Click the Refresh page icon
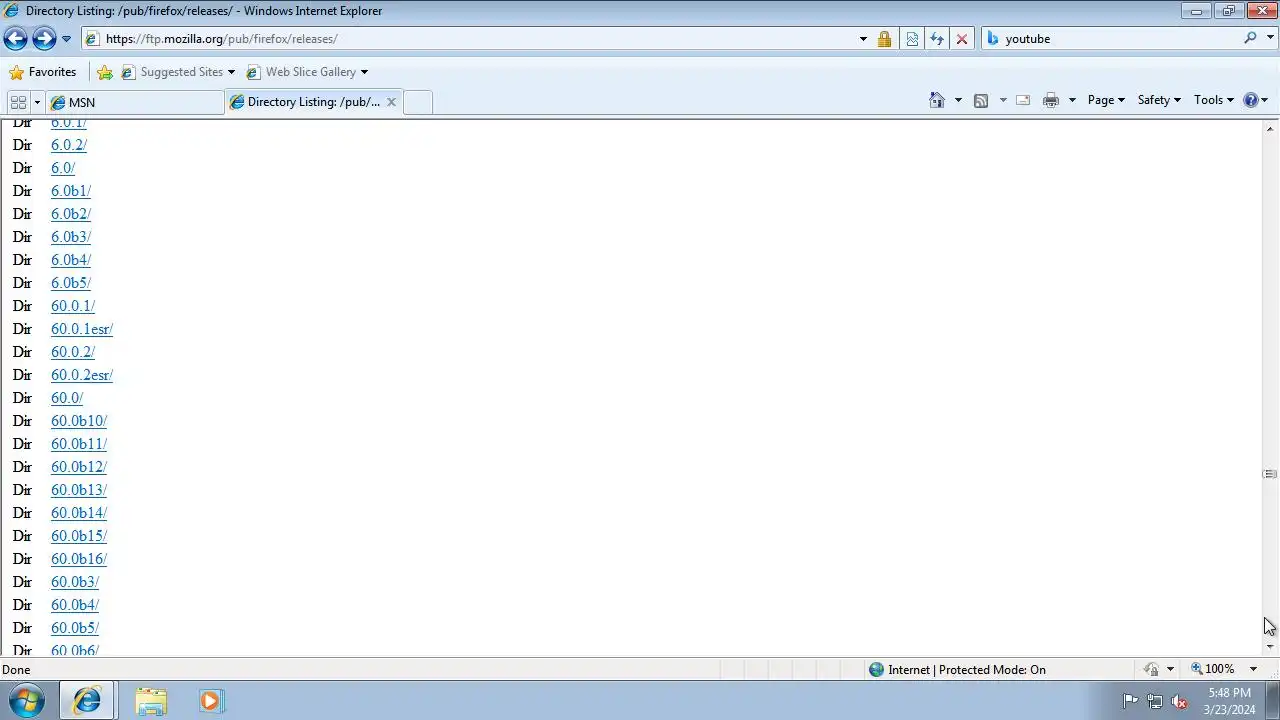Screen dimensions: 1280x720 (937, 39)
